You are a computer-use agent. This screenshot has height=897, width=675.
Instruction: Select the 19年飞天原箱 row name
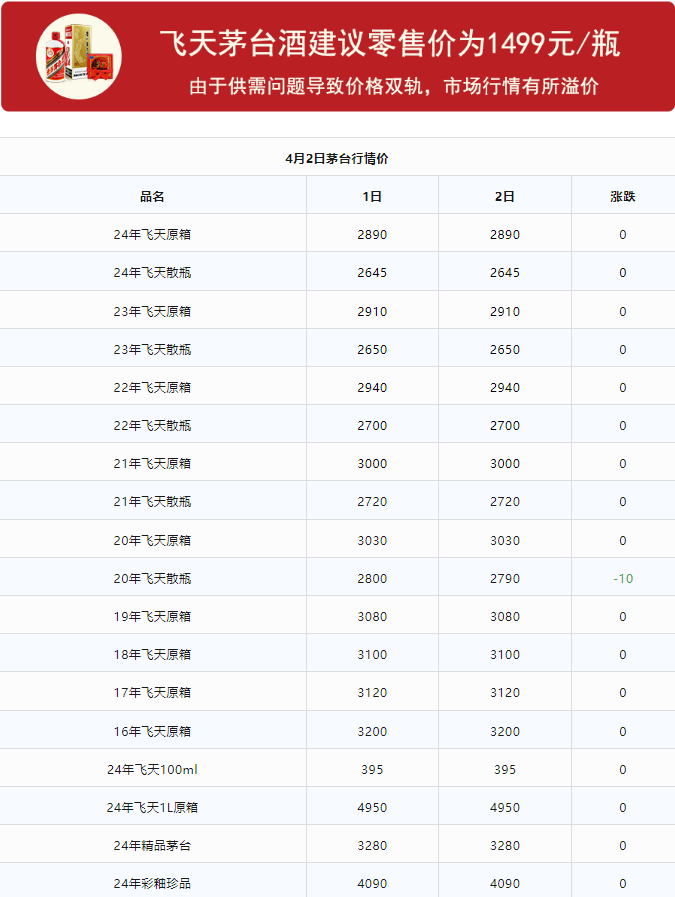point(152,616)
